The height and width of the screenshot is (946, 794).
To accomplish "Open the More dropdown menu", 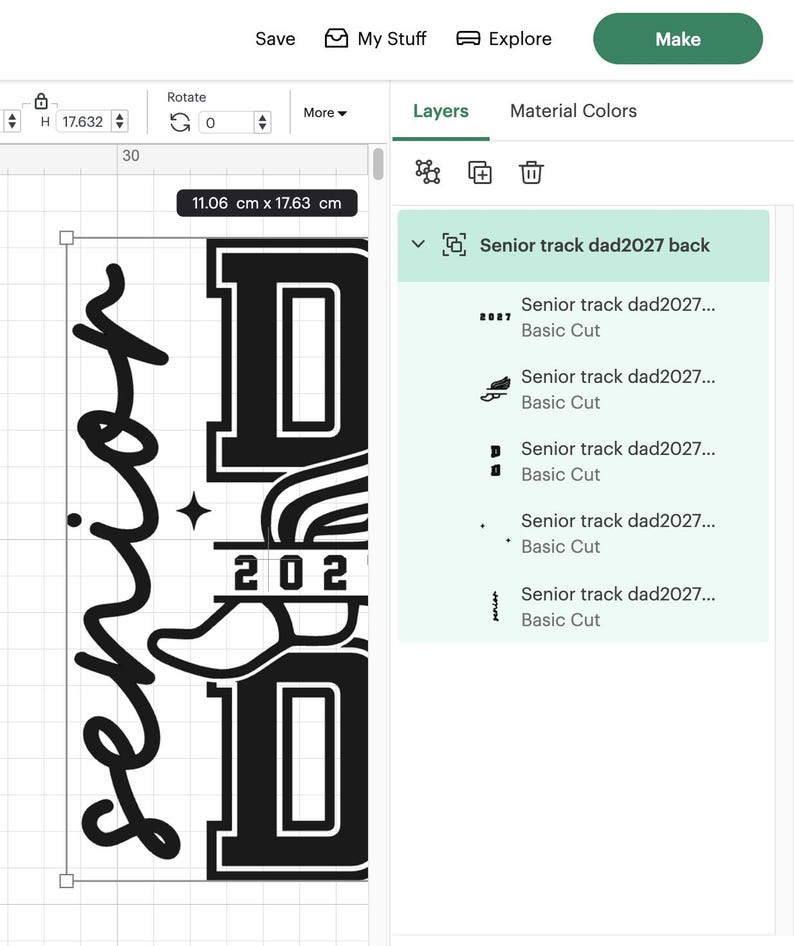I will click(x=325, y=113).
